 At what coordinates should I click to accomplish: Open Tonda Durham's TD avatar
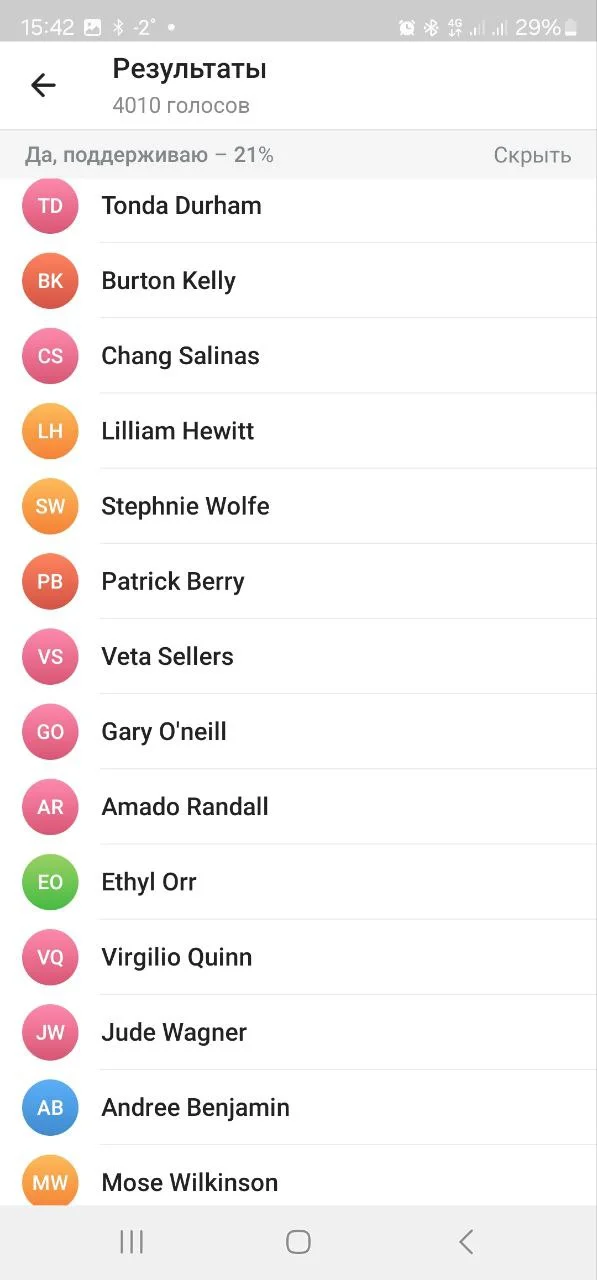(x=50, y=206)
